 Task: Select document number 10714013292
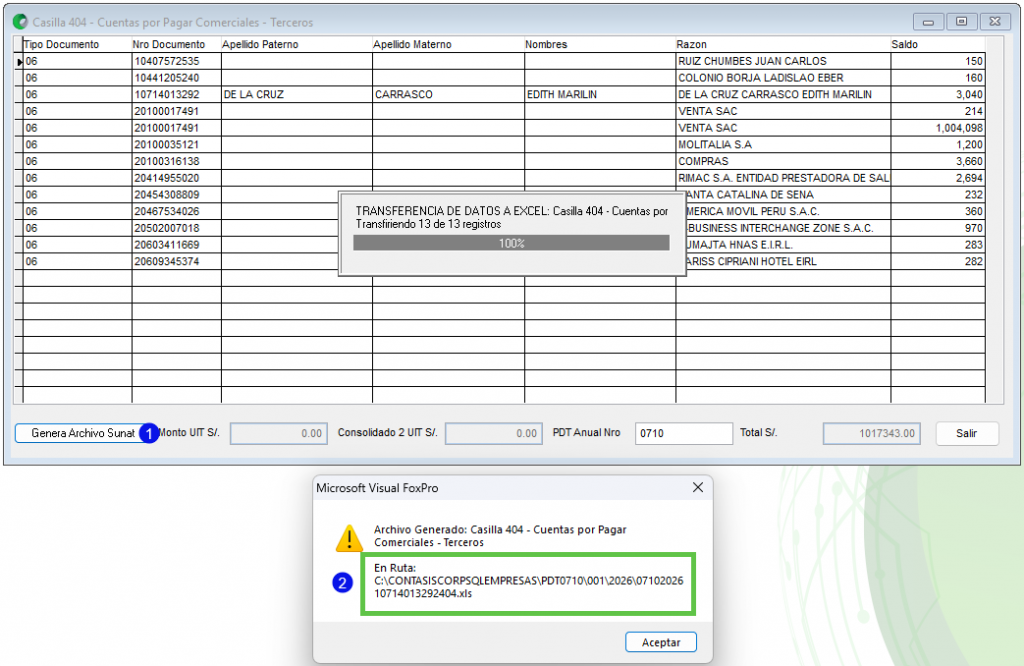(x=176, y=95)
